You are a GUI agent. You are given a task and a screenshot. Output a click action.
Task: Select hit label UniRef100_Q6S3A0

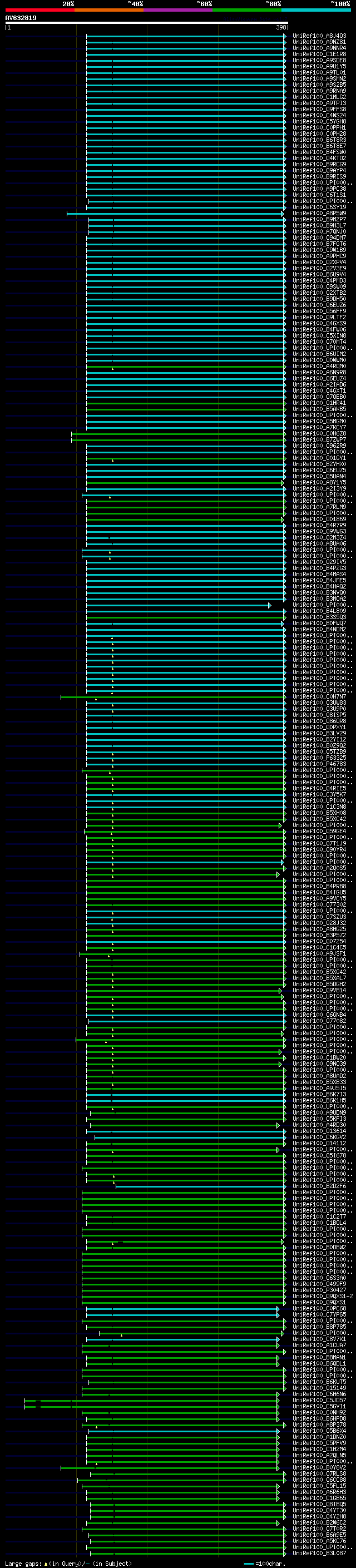point(319,1278)
